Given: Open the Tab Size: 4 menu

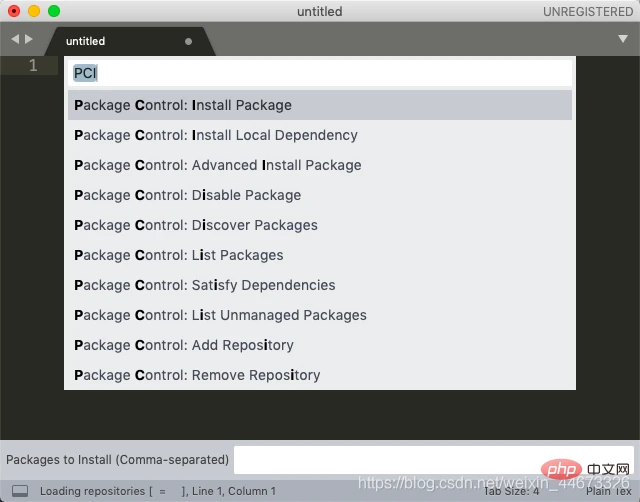Looking at the screenshot, I should [511, 491].
